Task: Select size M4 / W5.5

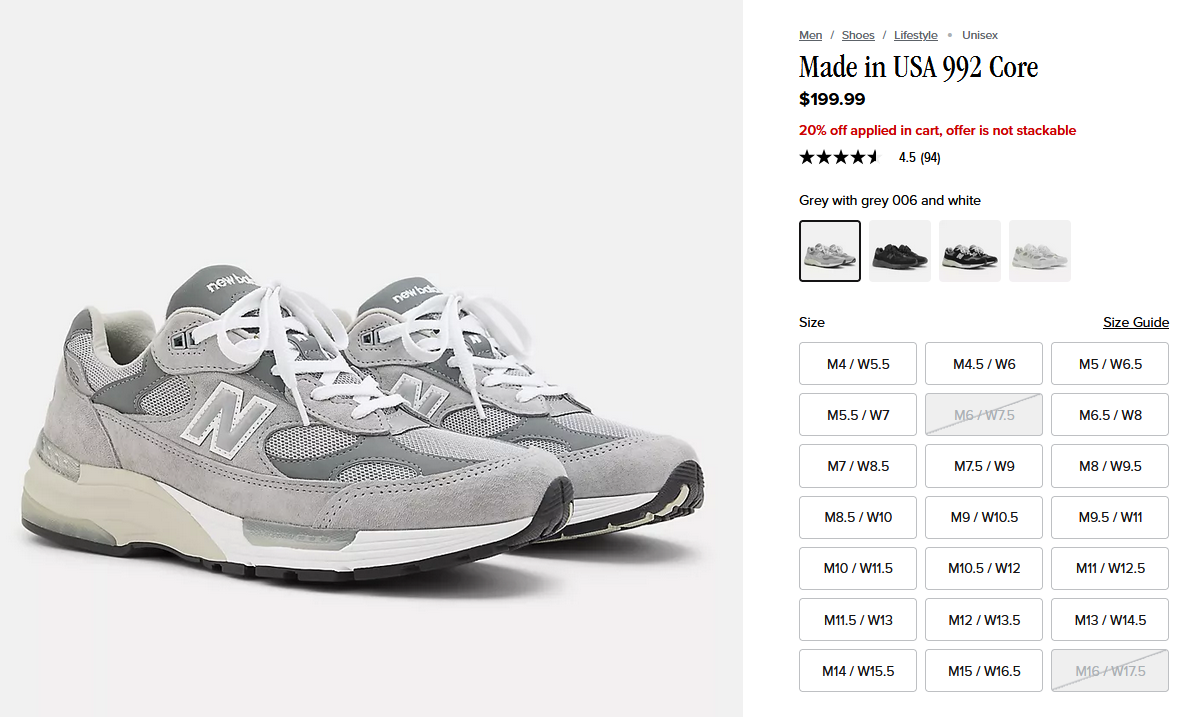Action: tap(857, 363)
